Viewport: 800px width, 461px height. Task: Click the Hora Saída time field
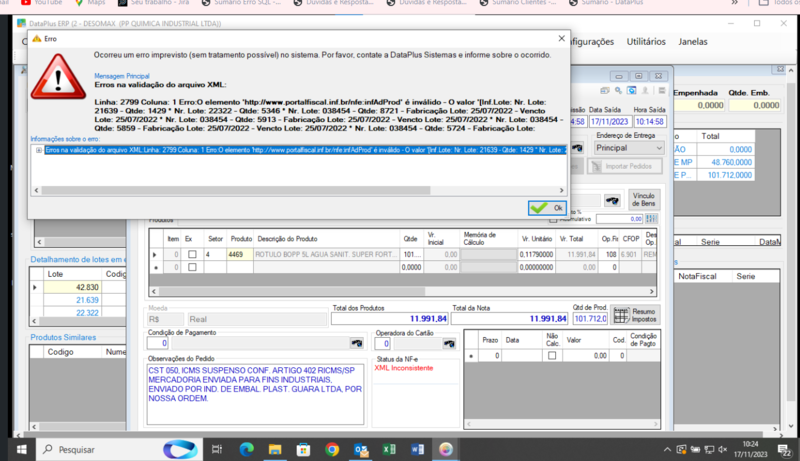coord(650,122)
